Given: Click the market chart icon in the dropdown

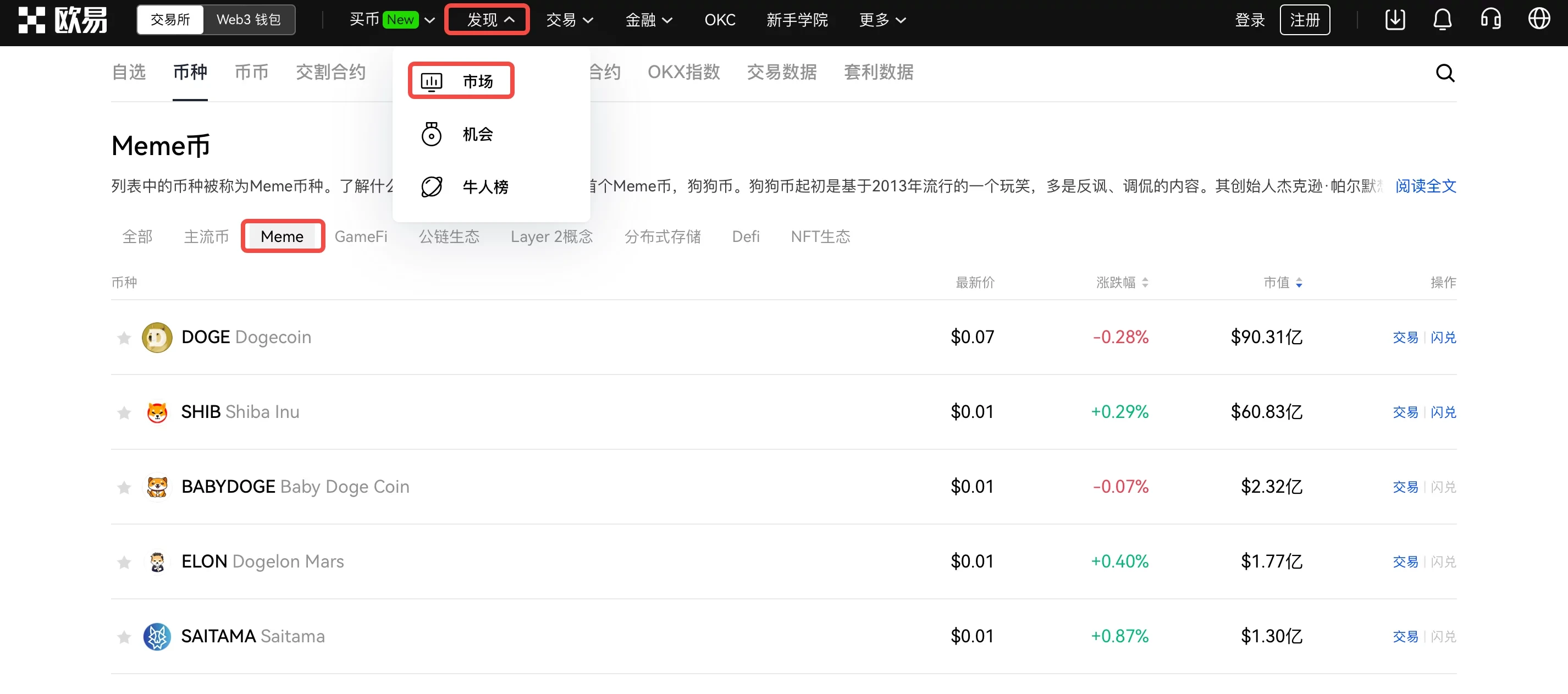Looking at the screenshot, I should [x=432, y=81].
